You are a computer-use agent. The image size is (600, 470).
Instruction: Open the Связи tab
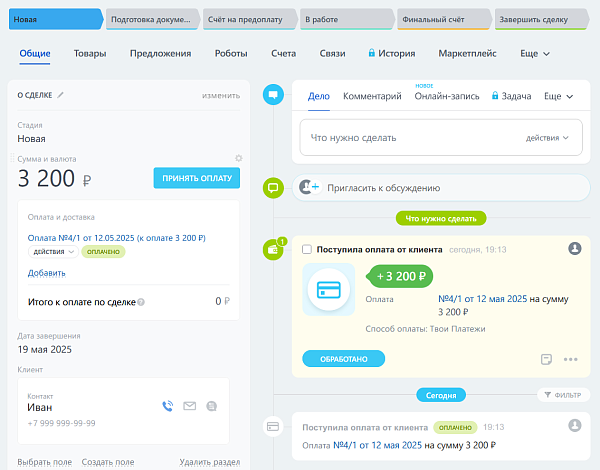click(333, 54)
